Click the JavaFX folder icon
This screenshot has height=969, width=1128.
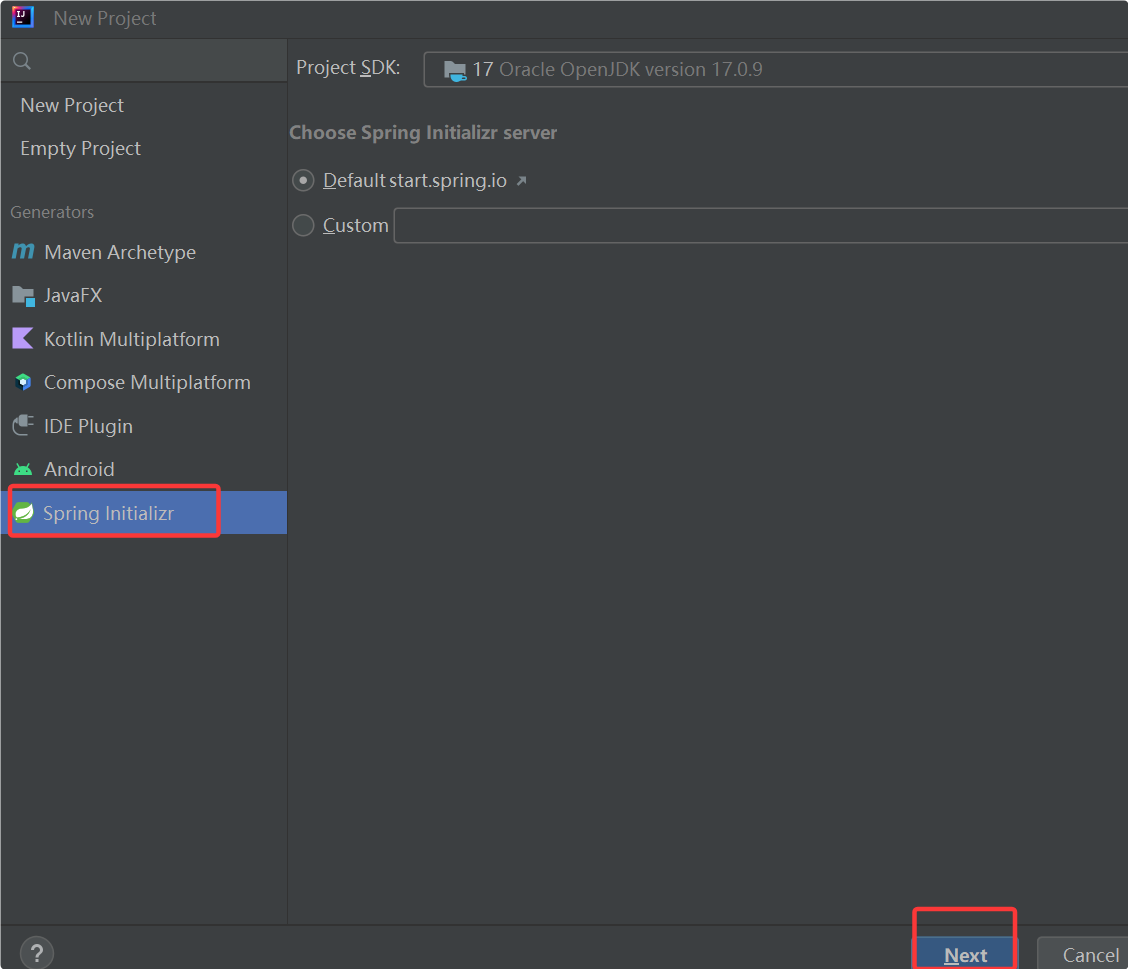pos(23,296)
